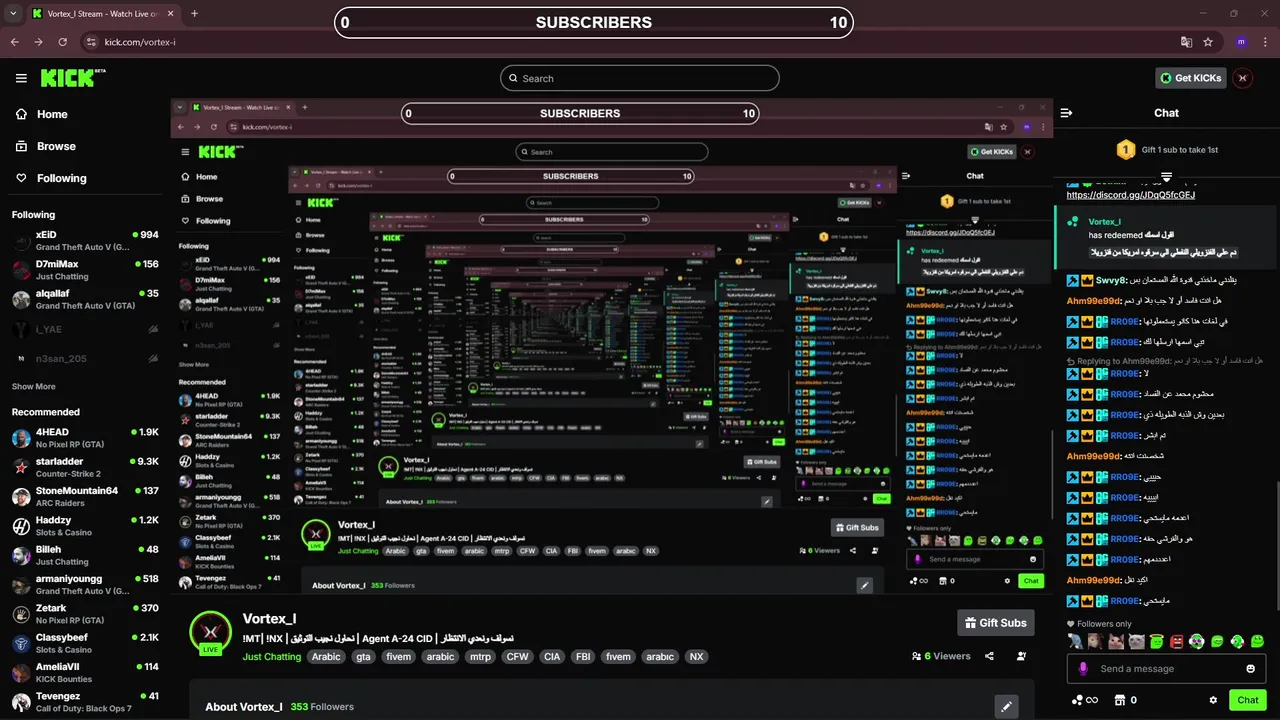Open alqallaf's channel in Following
The height and width of the screenshot is (720, 1280).
point(85,299)
